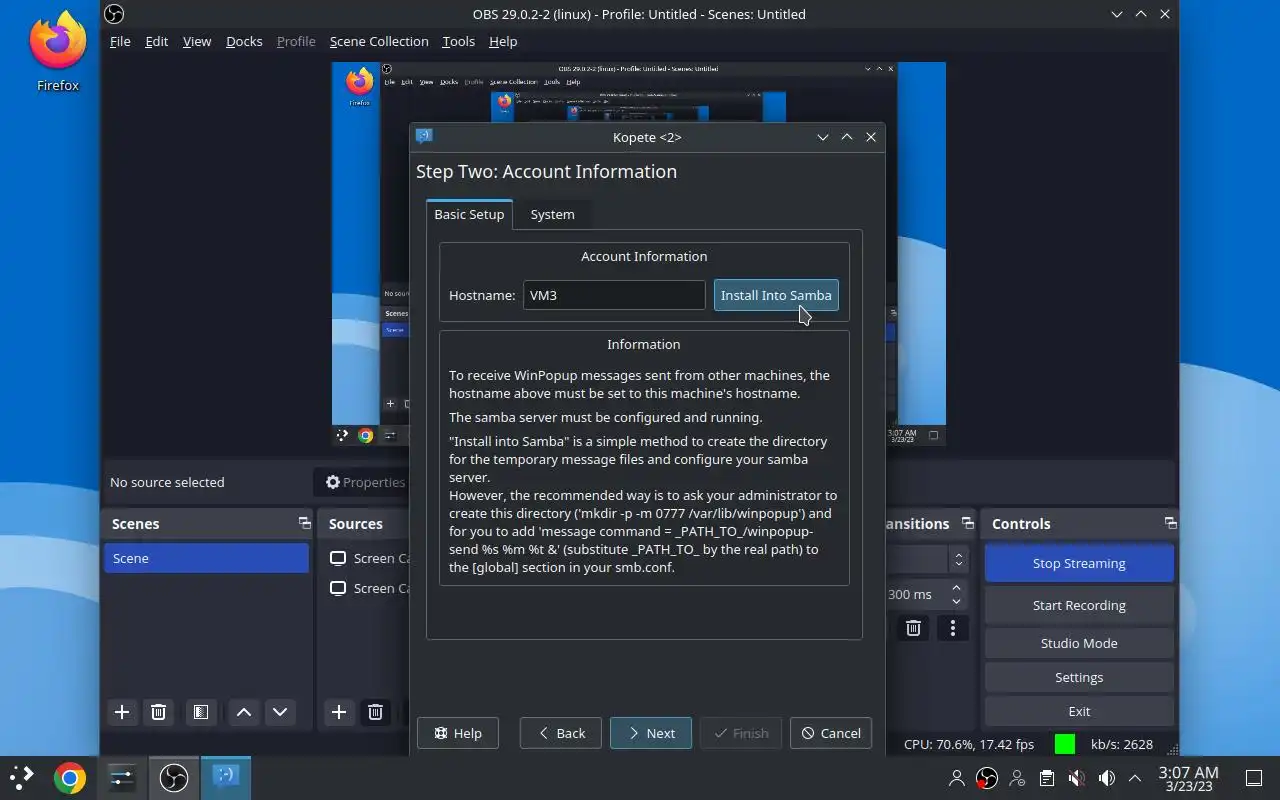Viewport: 1280px width, 800px height.
Task: Open the transition three-dot options menu
Action: (x=953, y=628)
